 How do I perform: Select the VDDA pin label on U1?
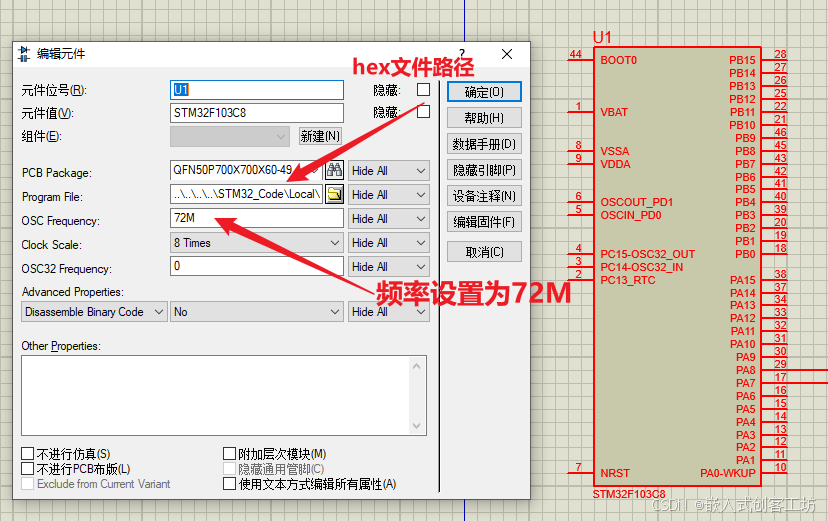tap(615, 164)
